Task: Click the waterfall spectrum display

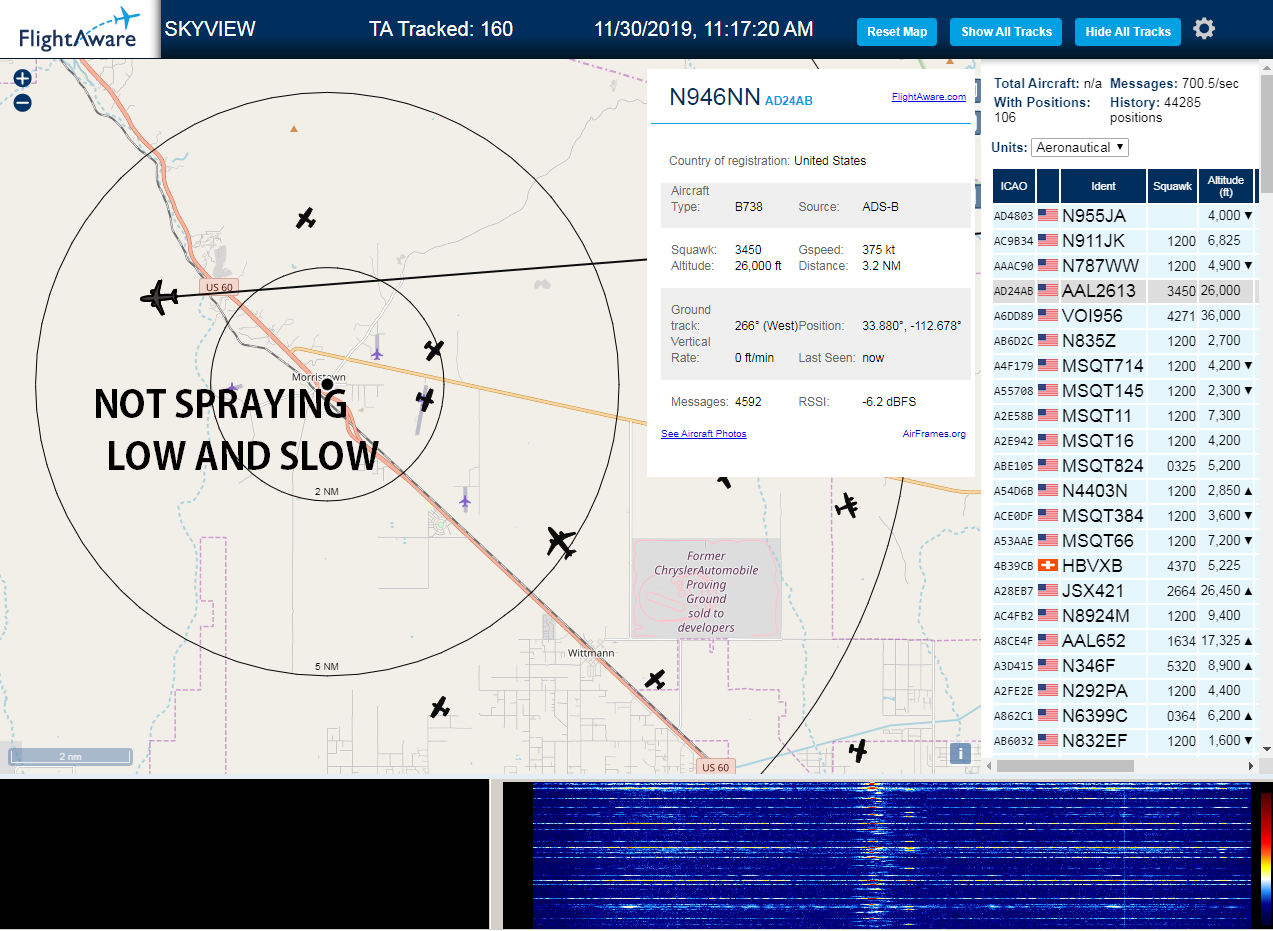Action: pyautogui.click(x=891, y=856)
